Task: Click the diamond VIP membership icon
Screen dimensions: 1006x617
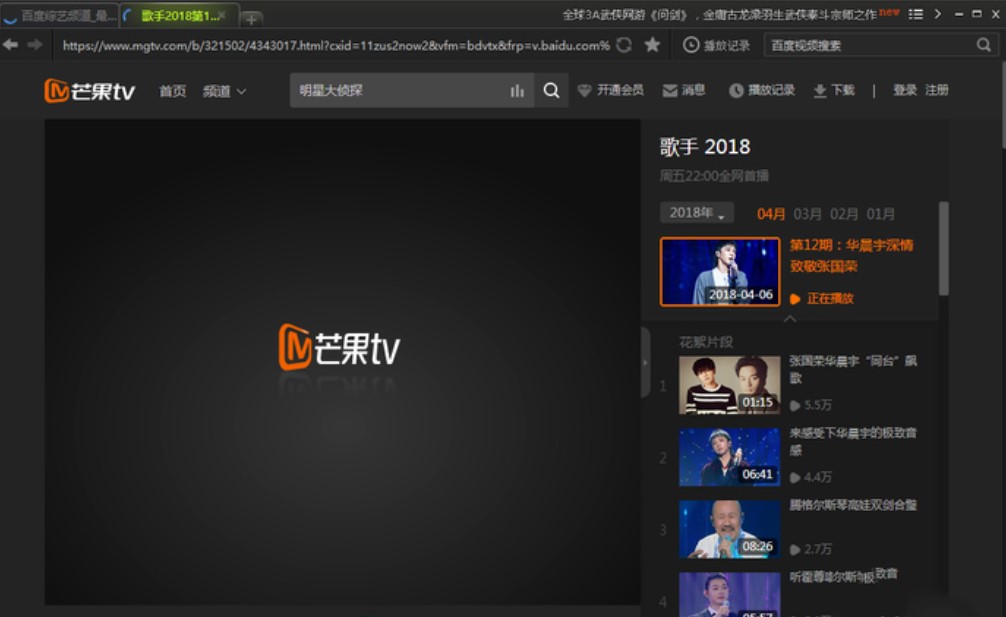Action: point(584,91)
